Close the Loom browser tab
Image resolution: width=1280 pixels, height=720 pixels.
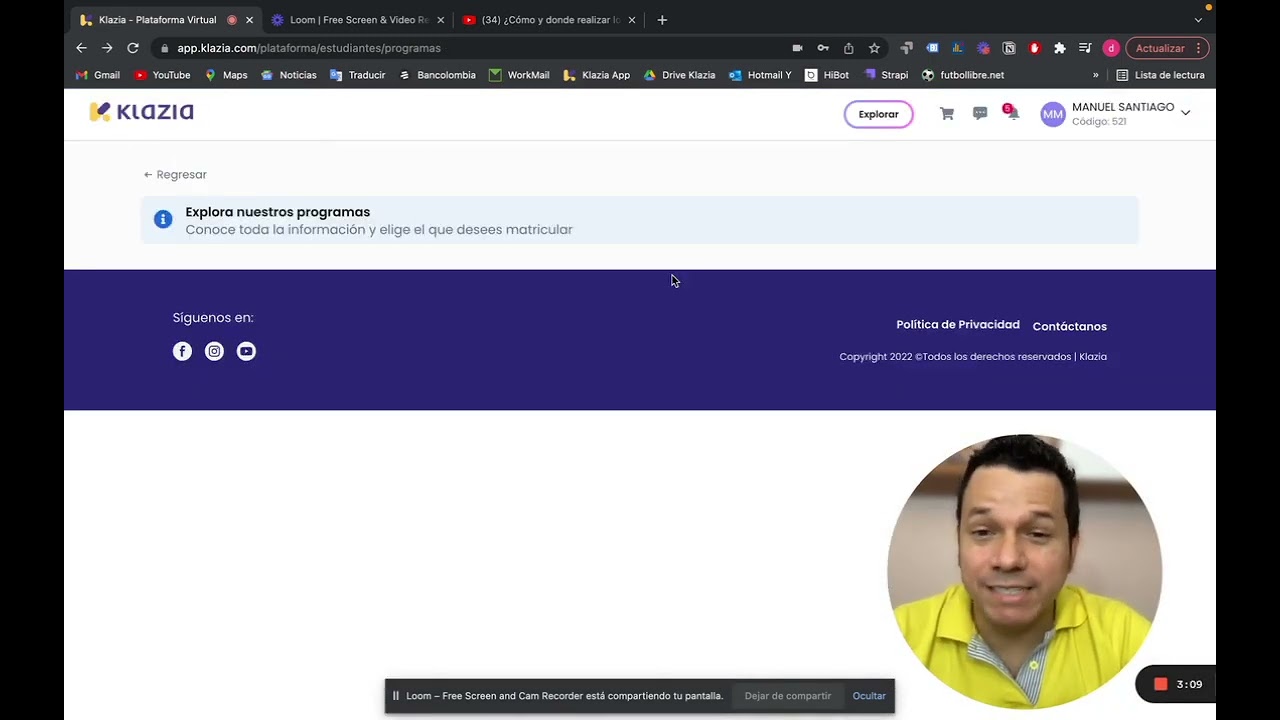(x=440, y=20)
